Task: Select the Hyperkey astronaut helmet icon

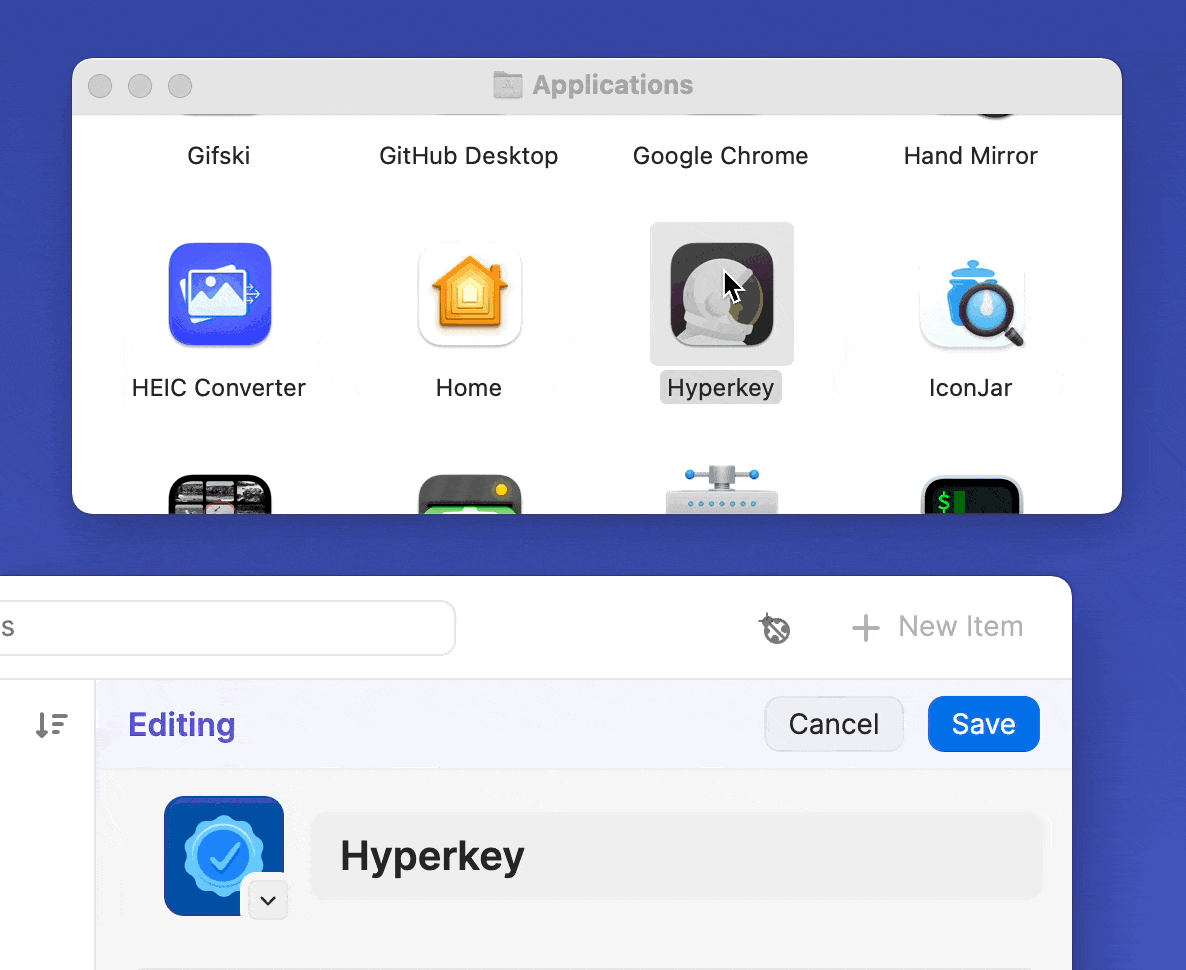Action: [x=722, y=294]
